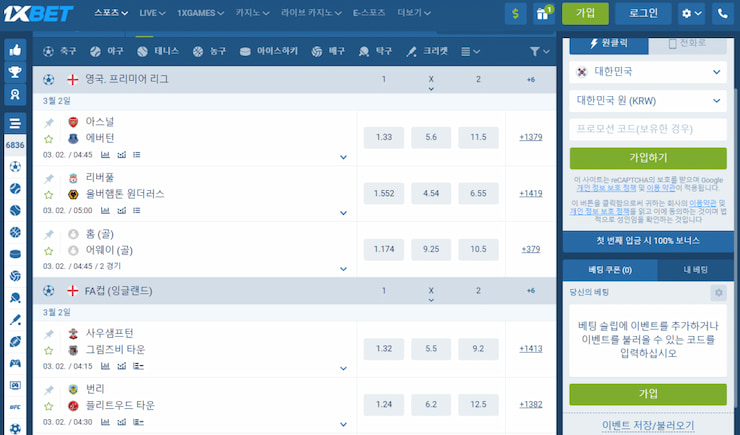
Task: Click the 1XBET logo
Action: click(x=38, y=14)
